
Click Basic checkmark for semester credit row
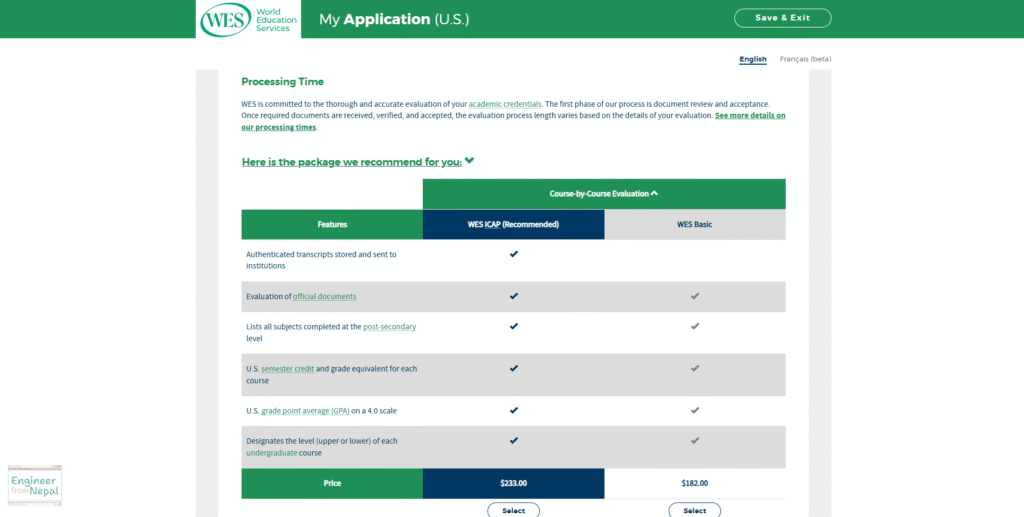pos(695,368)
